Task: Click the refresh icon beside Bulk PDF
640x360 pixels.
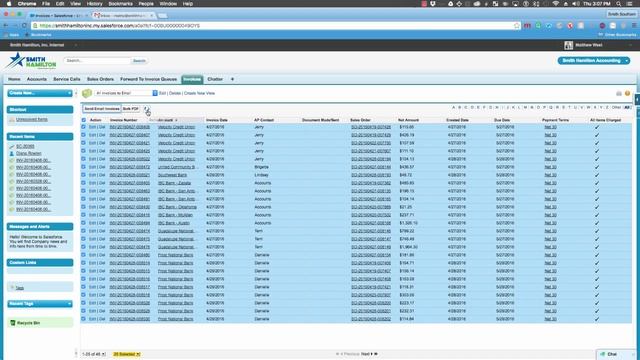Action: coord(147,109)
